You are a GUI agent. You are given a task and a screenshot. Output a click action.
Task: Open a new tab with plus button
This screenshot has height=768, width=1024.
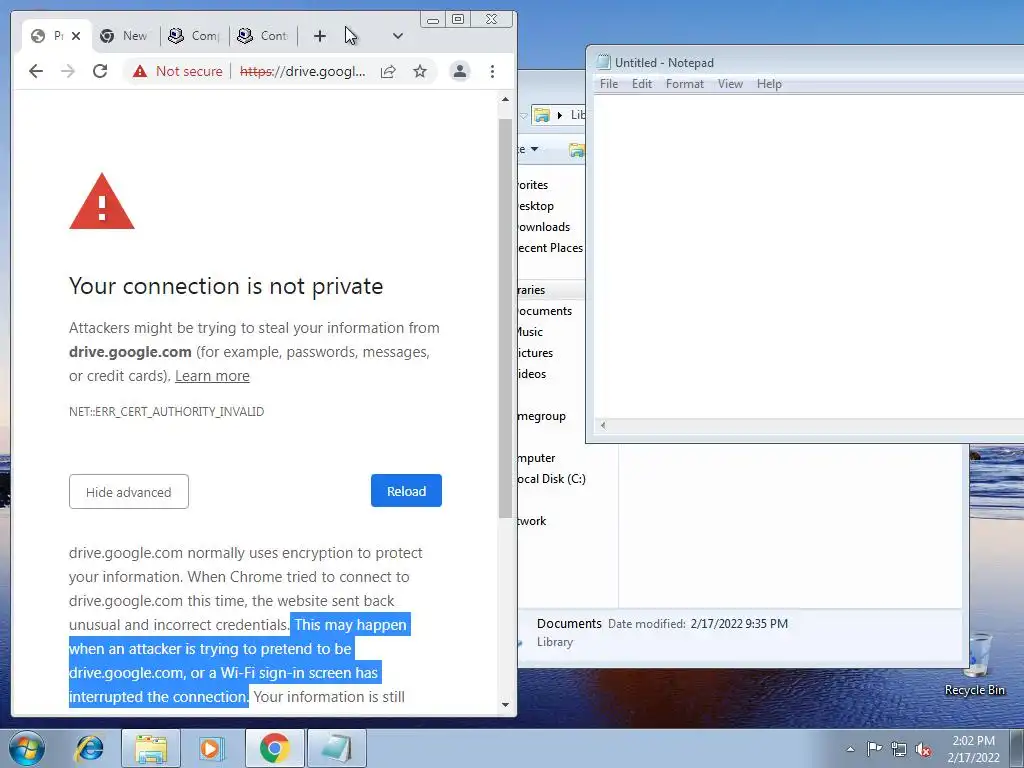pyautogui.click(x=319, y=36)
